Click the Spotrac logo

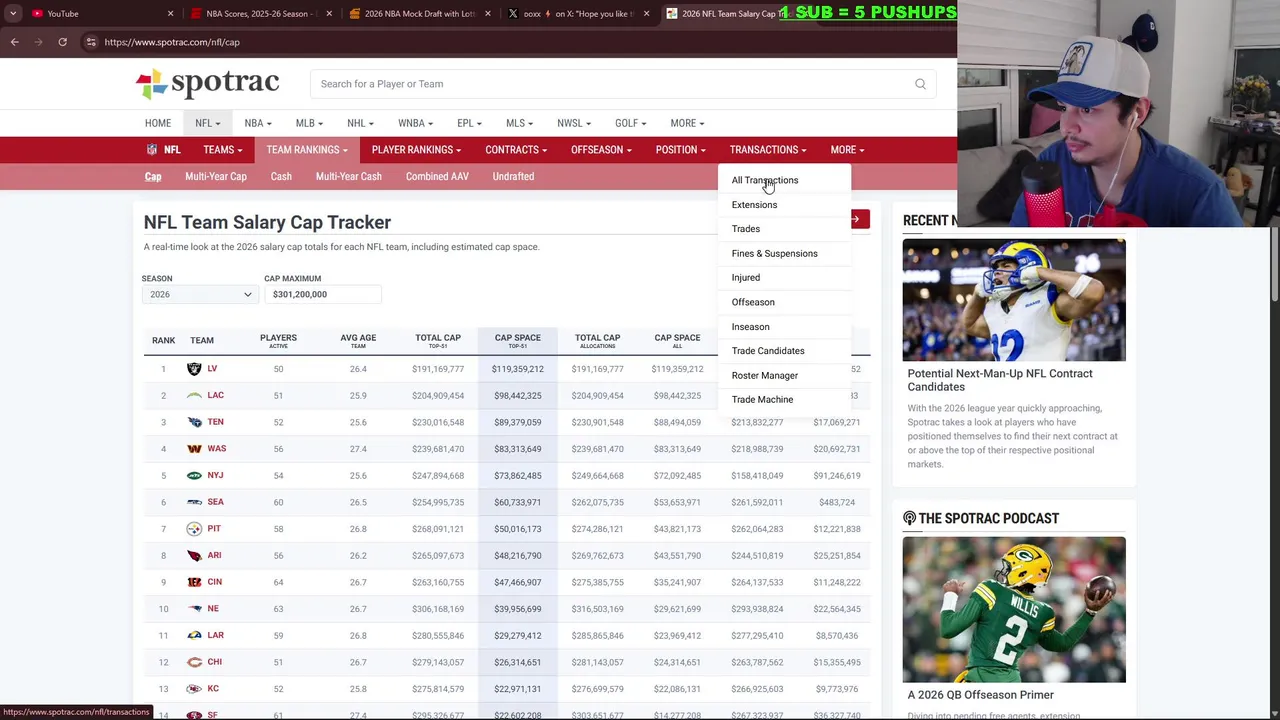click(x=207, y=83)
